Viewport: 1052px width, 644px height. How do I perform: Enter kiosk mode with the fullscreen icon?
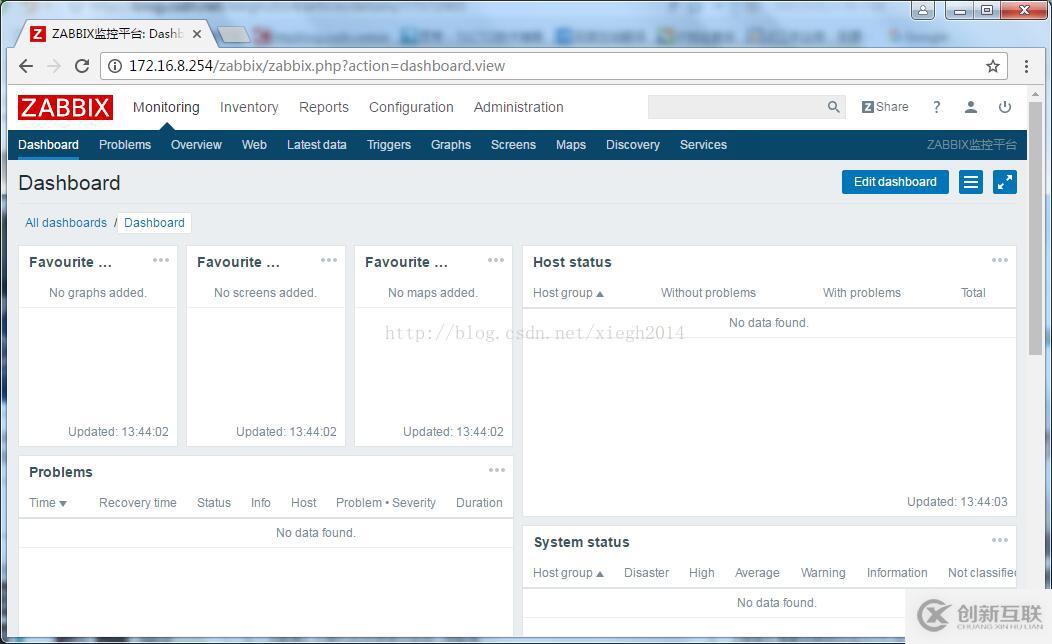point(1004,182)
